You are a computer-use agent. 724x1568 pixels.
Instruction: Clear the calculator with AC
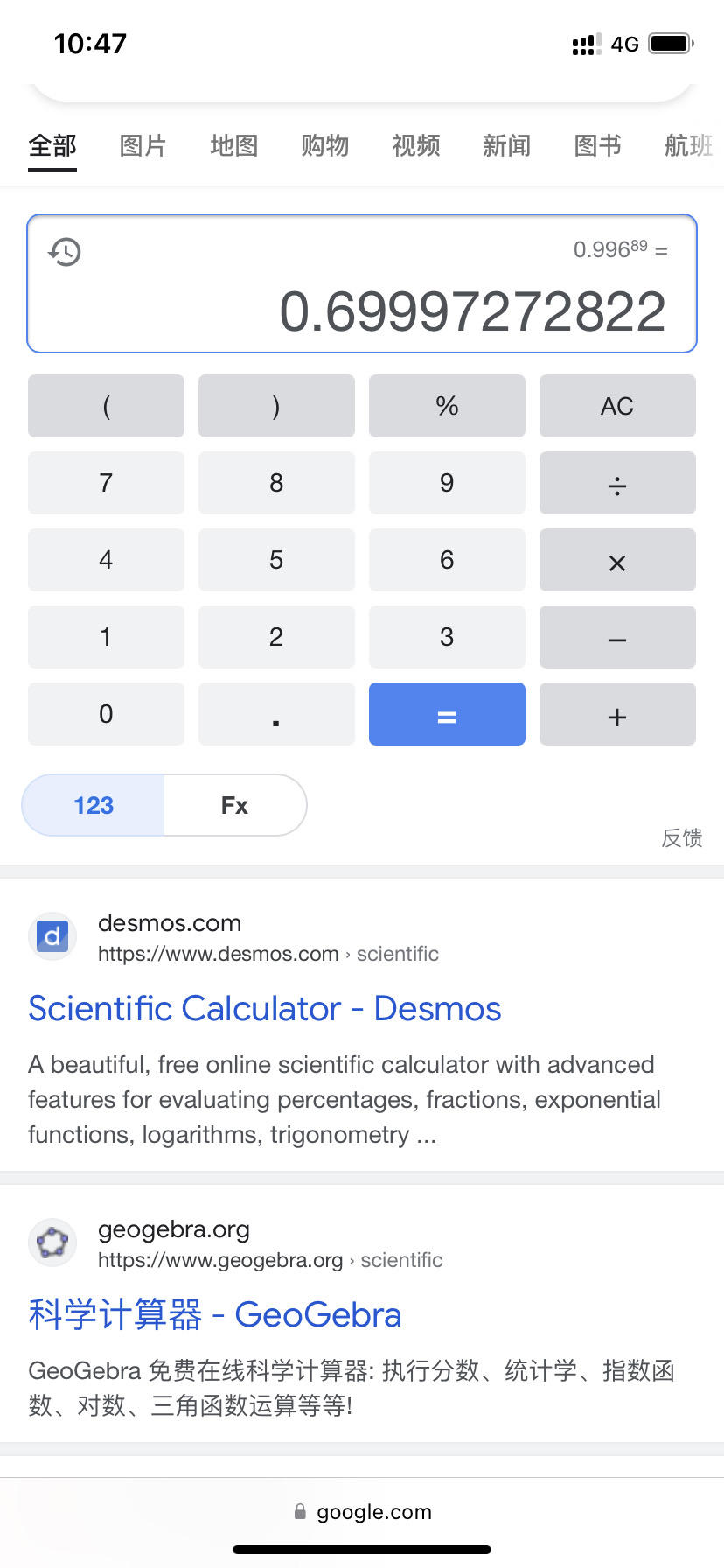click(x=617, y=406)
